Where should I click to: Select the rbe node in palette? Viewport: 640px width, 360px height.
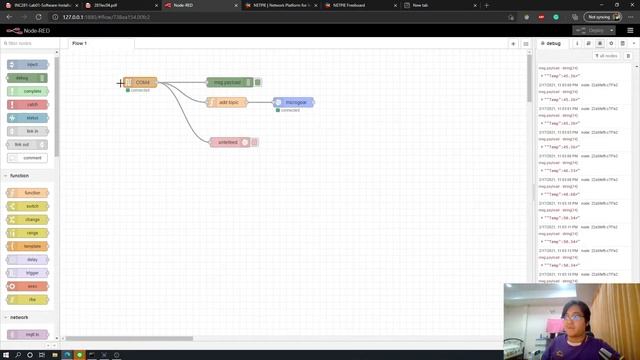(x=28, y=300)
